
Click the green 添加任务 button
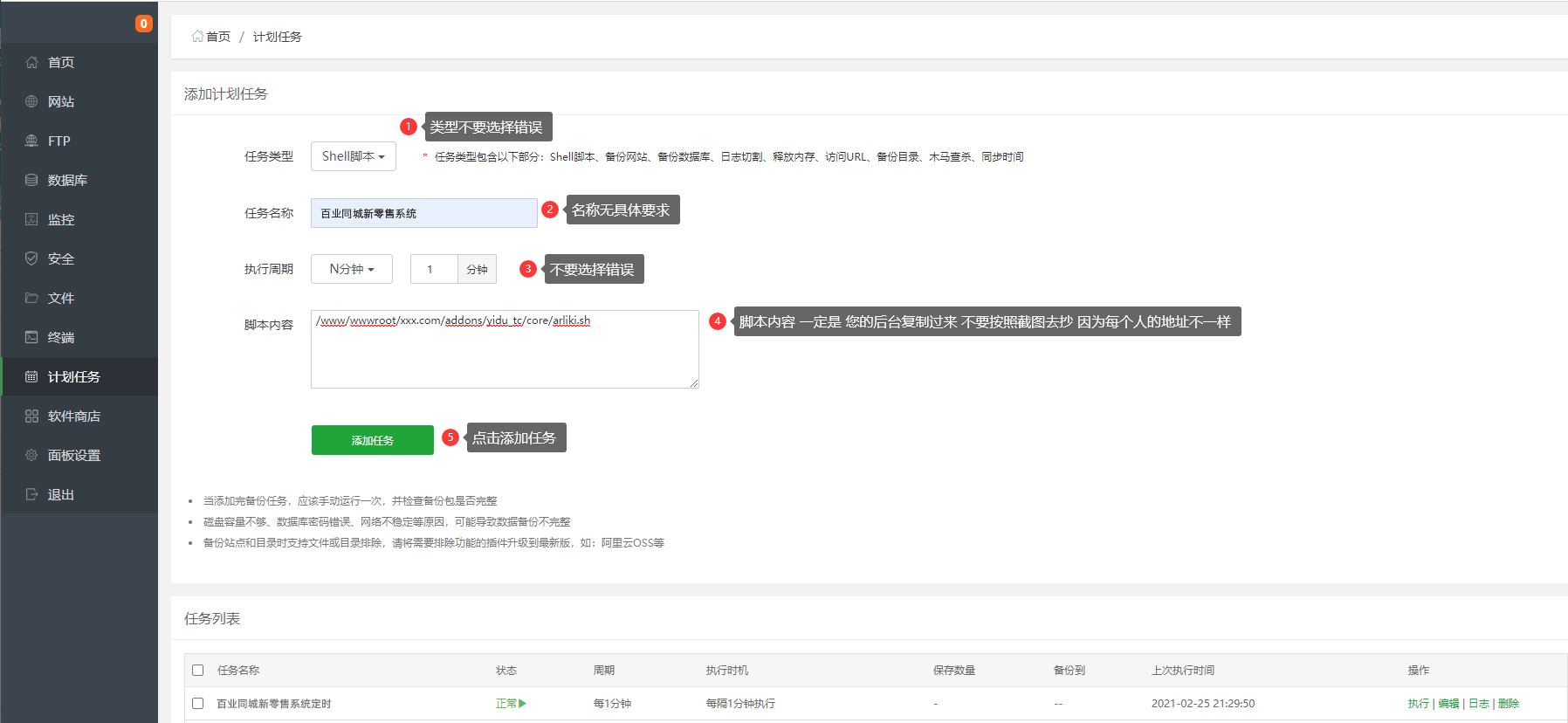point(373,440)
